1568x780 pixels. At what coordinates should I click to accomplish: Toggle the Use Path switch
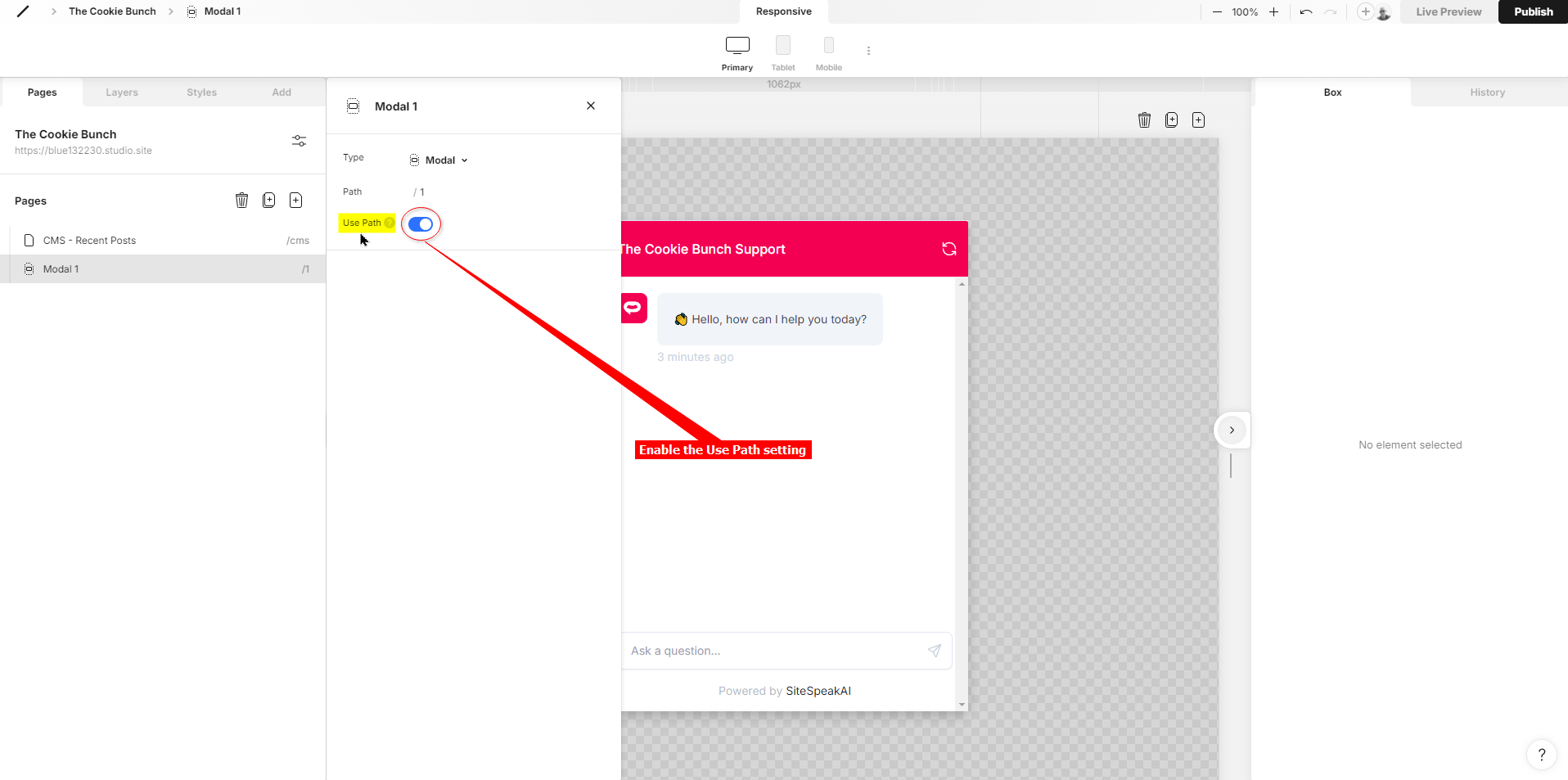tap(421, 224)
